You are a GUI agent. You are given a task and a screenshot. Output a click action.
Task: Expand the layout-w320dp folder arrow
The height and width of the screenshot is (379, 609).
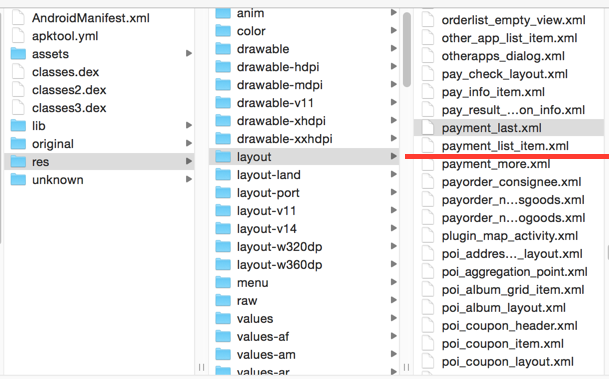tap(393, 246)
